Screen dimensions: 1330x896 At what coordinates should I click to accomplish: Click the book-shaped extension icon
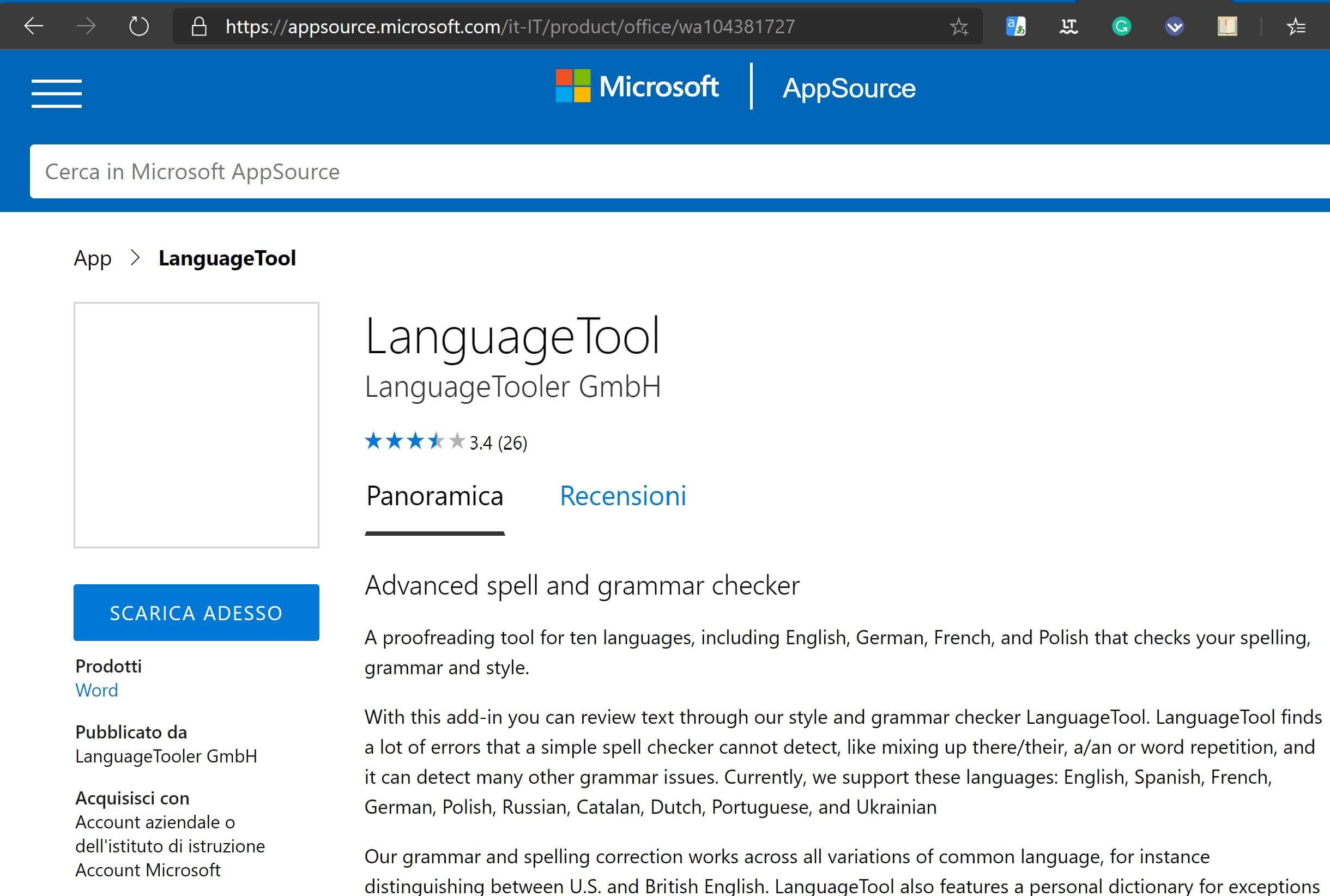click(x=1227, y=26)
